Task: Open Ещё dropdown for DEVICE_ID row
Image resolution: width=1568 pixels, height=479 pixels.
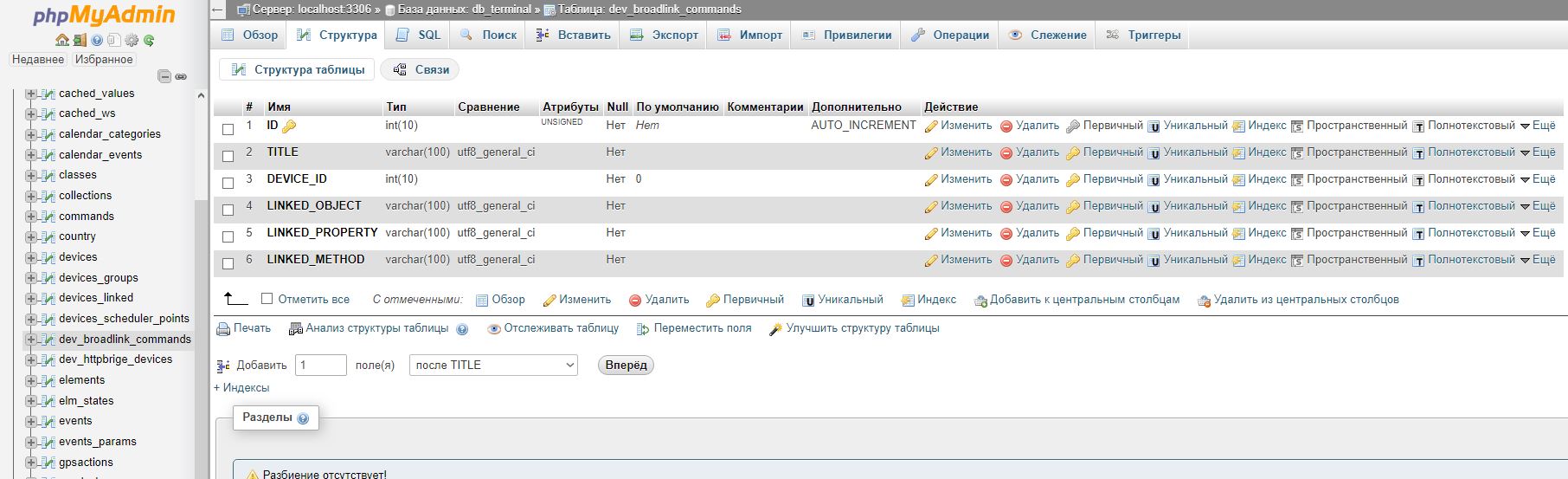Action: (1538, 179)
